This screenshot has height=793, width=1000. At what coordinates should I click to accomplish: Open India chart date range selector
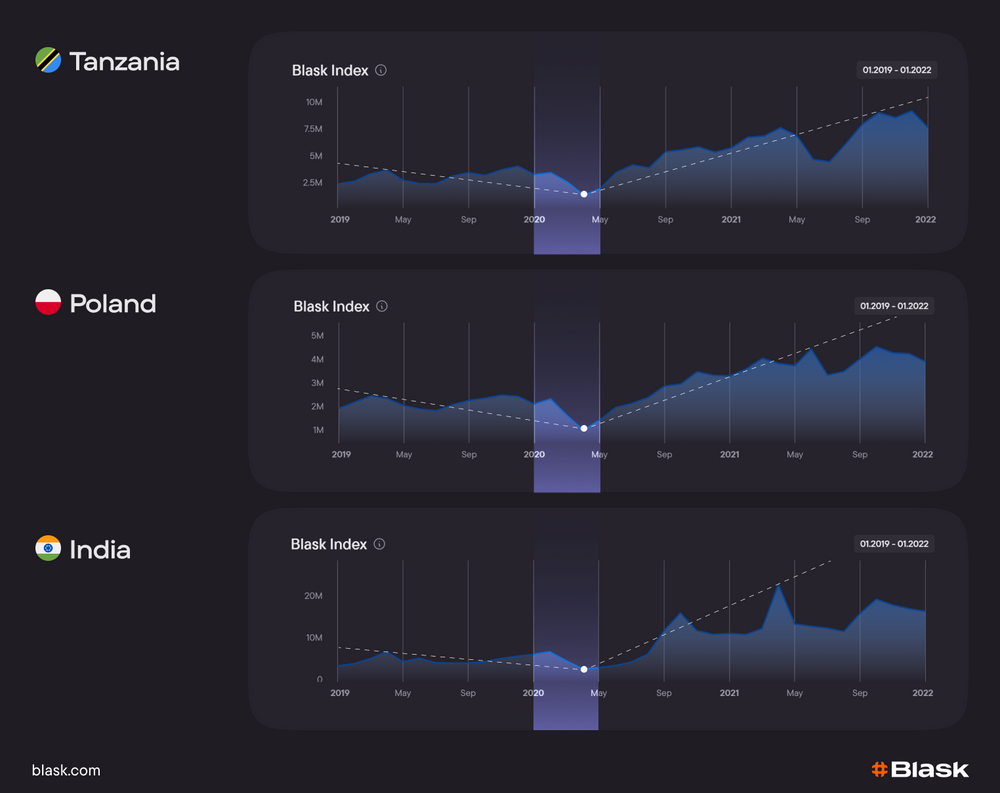[x=895, y=544]
